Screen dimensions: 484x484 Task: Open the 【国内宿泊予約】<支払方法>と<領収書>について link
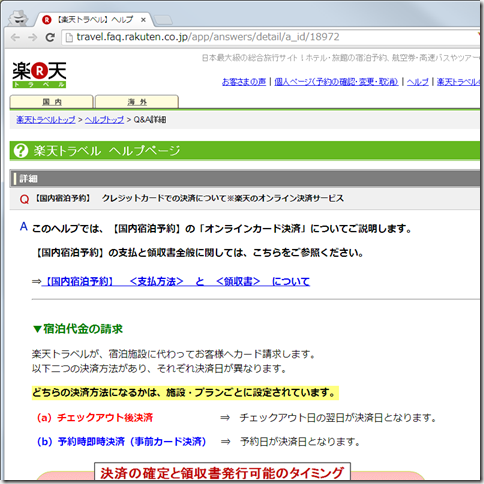click(176, 282)
